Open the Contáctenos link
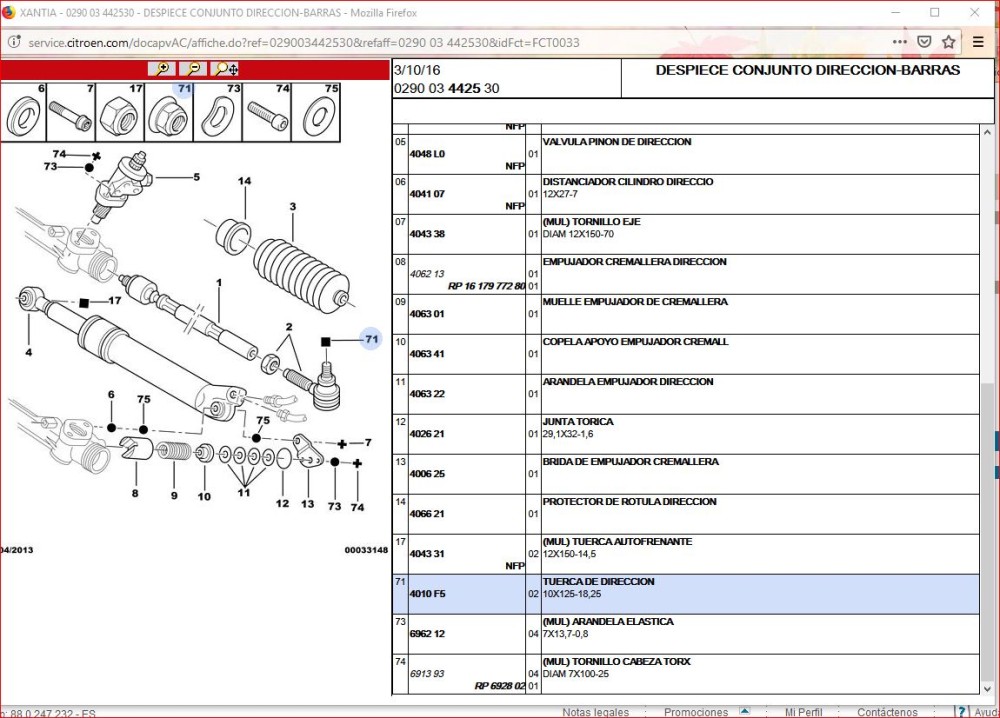 tap(887, 712)
